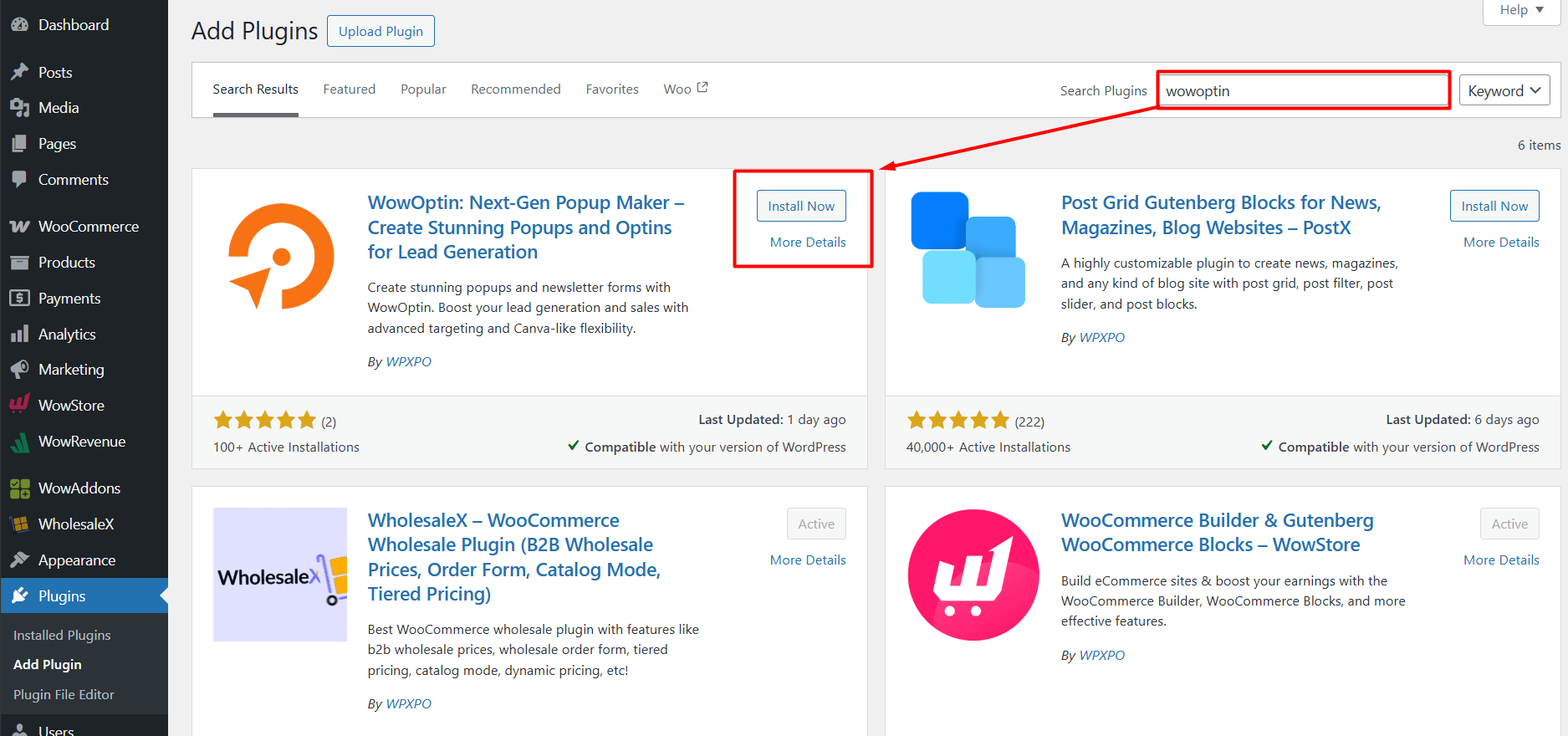The image size is (1568, 736).
Task: Expand the Help dropdown tab
Action: point(1521,11)
